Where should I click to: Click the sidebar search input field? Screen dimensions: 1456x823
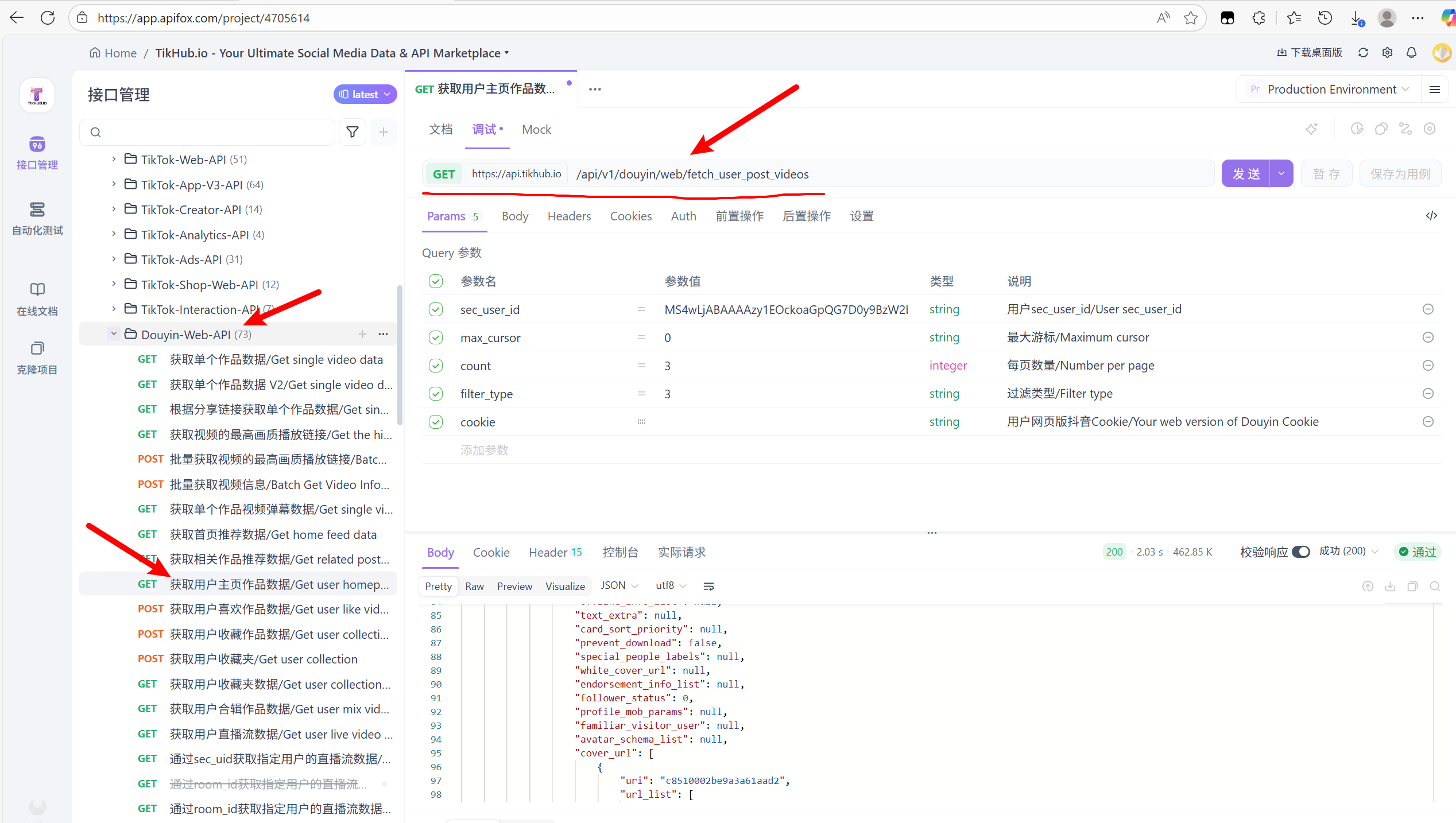coord(212,132)
